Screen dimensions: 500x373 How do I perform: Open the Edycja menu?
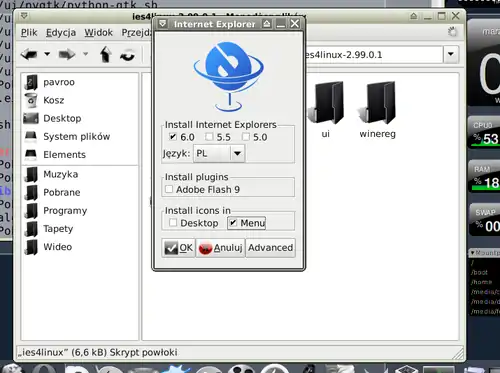coord(61,33)
